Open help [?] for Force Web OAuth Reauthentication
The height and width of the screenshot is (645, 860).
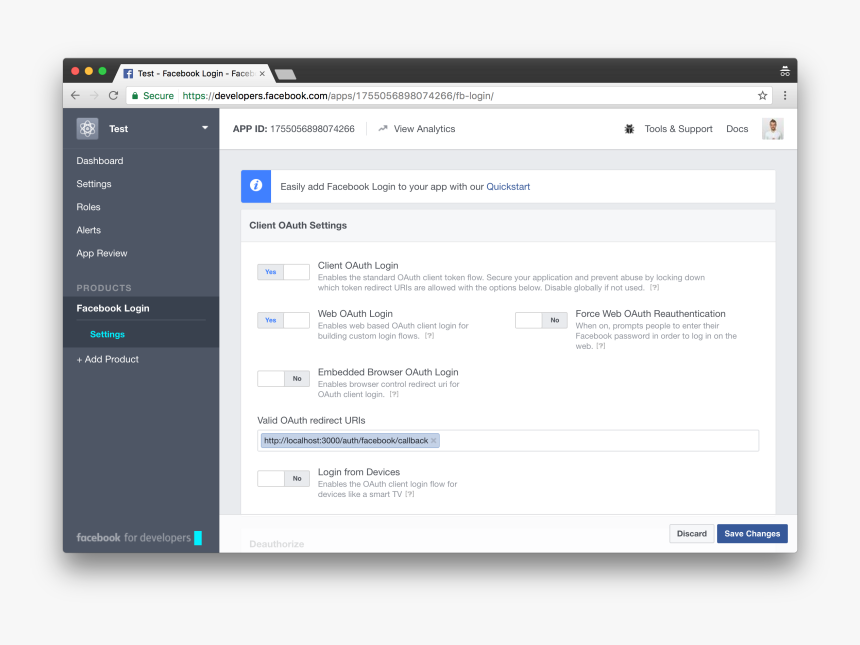pyautogui.click(x=601, y=346)
